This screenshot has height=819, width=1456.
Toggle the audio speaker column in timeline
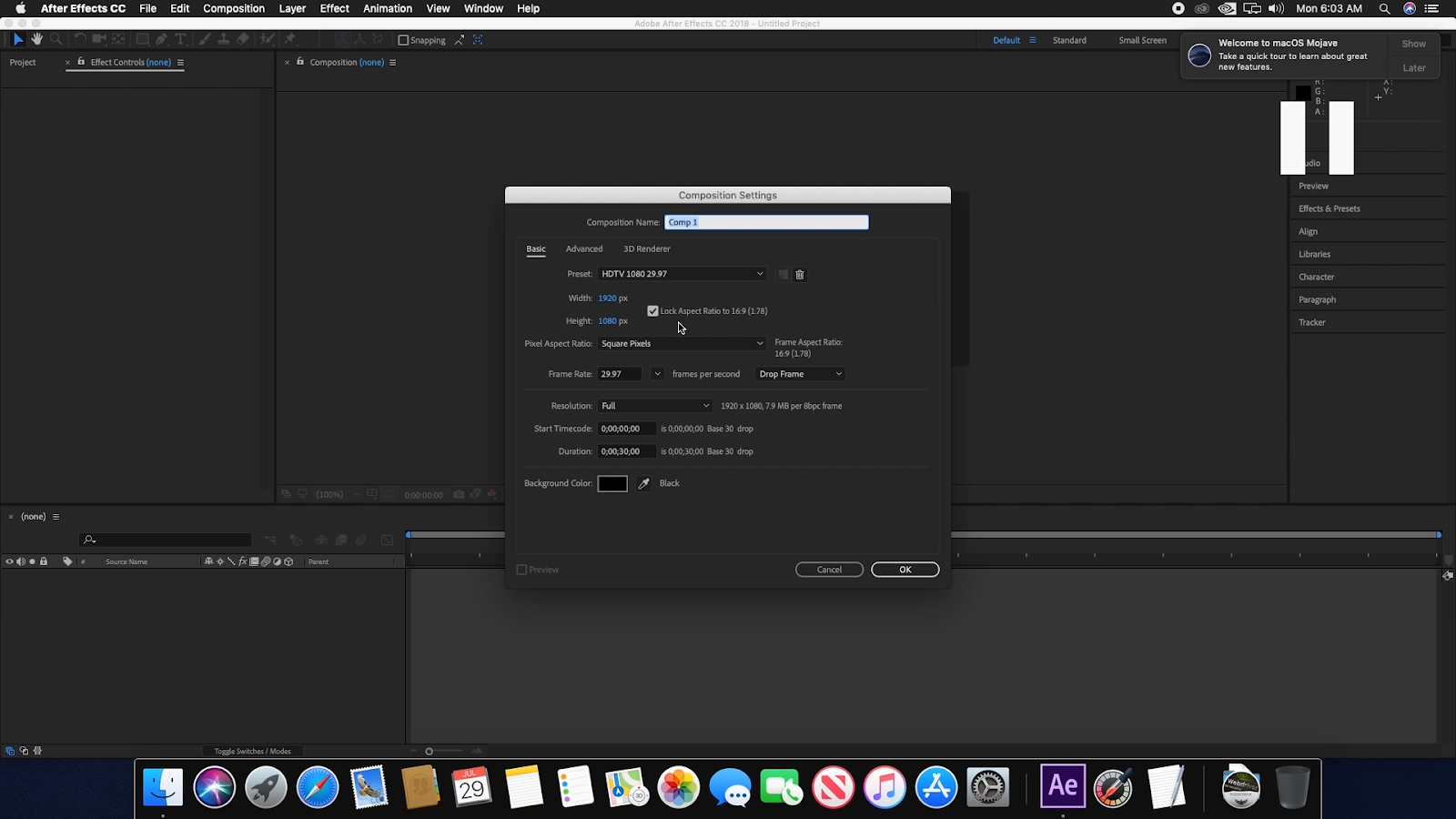pos(21,561)
